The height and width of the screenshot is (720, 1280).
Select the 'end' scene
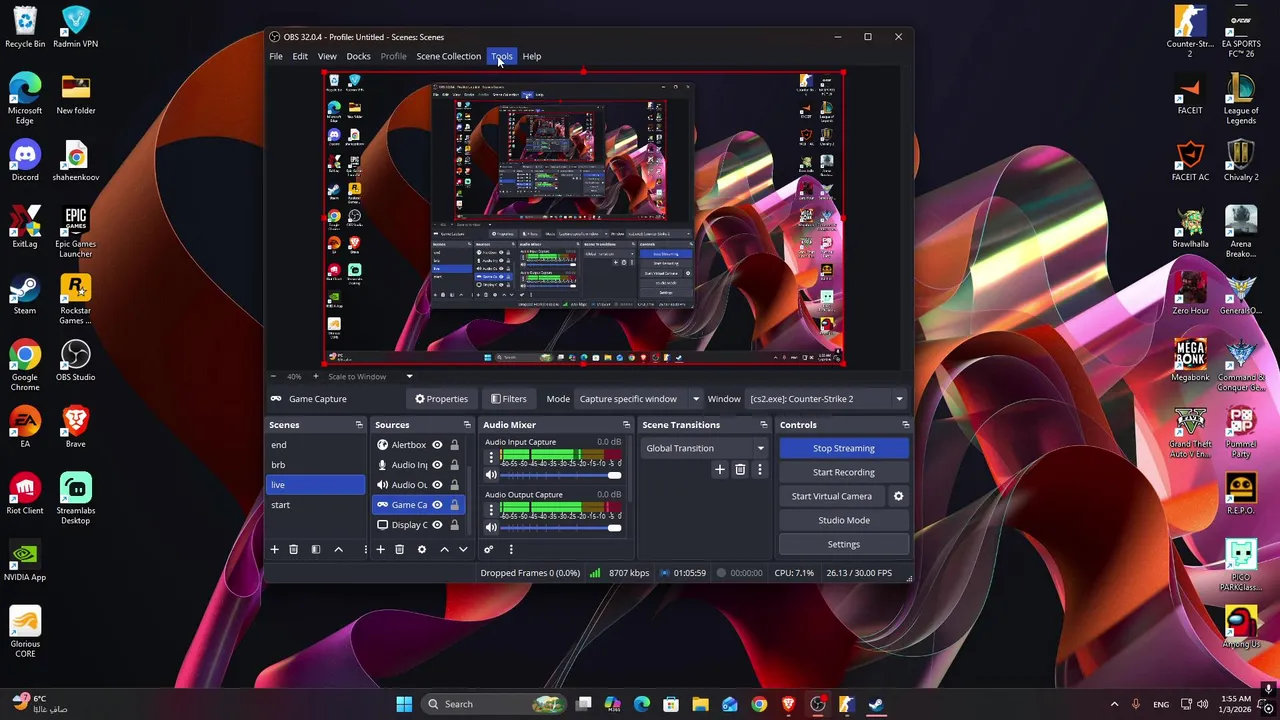tap(316, 445)
